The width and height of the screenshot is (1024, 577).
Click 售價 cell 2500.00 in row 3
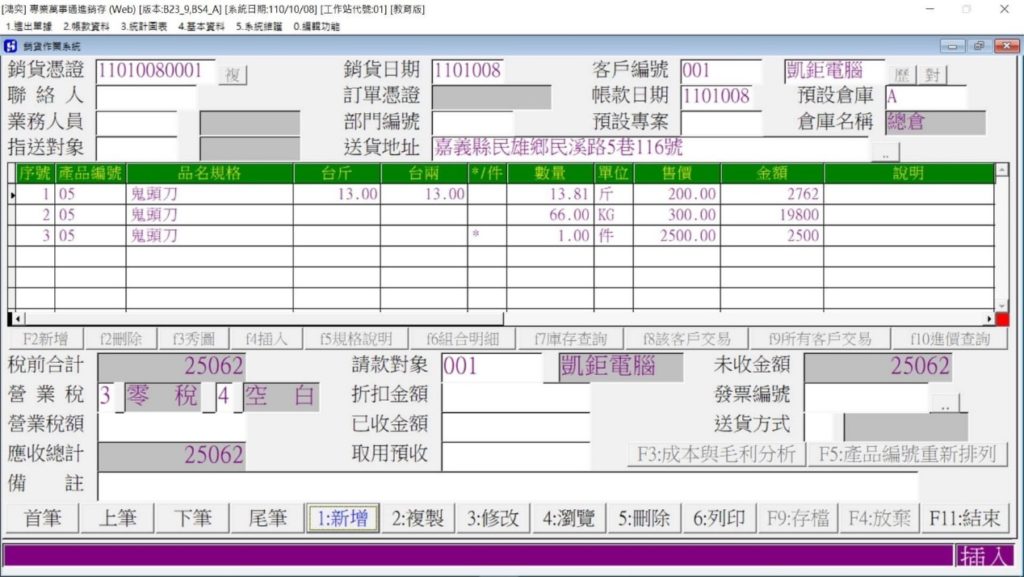tap(677, 236)
